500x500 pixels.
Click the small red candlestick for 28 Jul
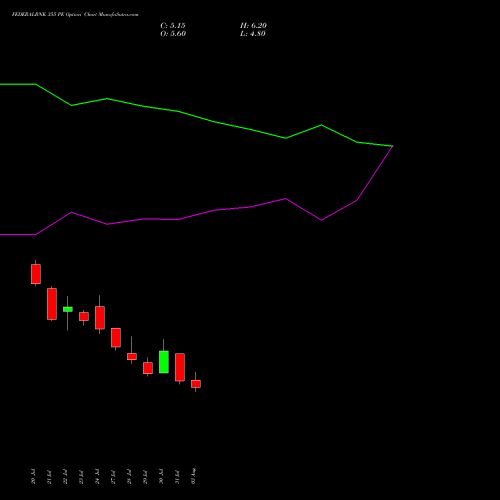[x=132, y=356]
